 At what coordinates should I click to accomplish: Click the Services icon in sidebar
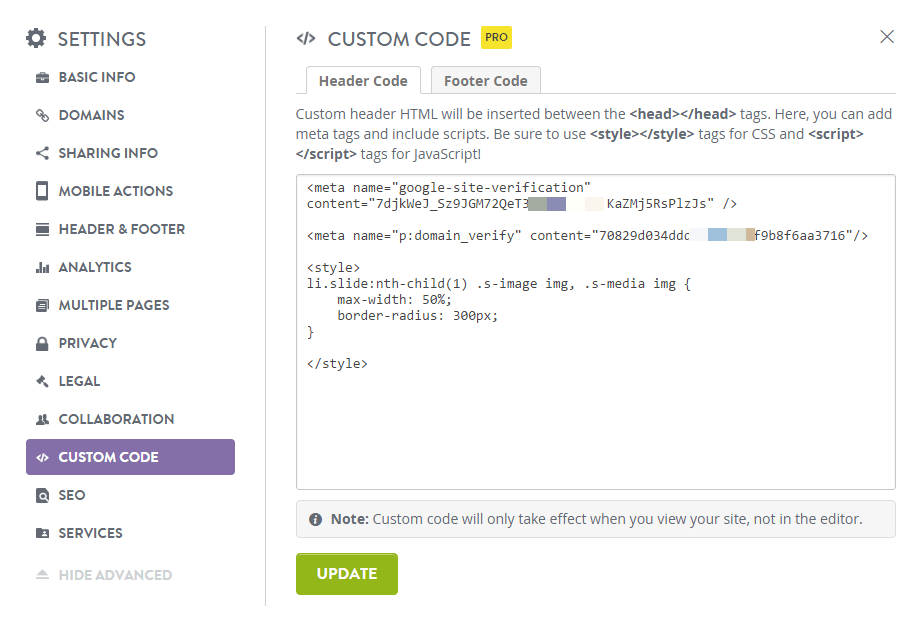tap(42, 533)
